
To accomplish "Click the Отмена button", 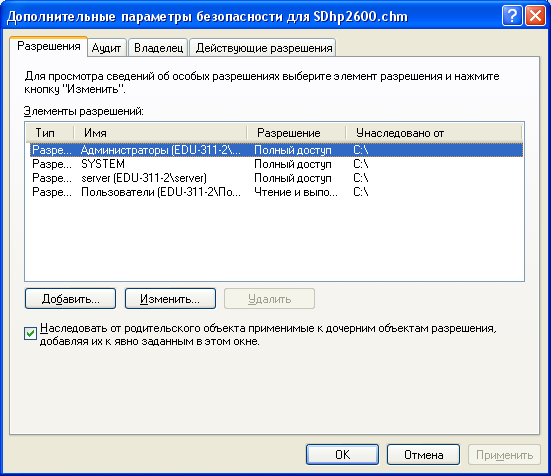I will [x=423, y=455].
